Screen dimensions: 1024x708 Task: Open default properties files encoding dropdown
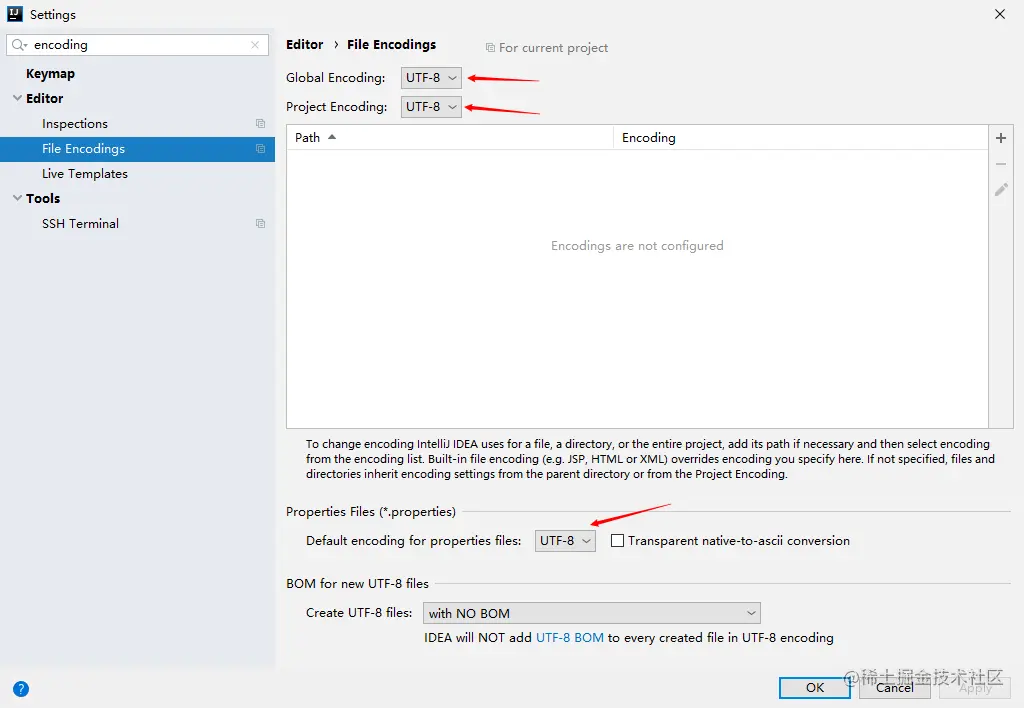click(565, 541)
